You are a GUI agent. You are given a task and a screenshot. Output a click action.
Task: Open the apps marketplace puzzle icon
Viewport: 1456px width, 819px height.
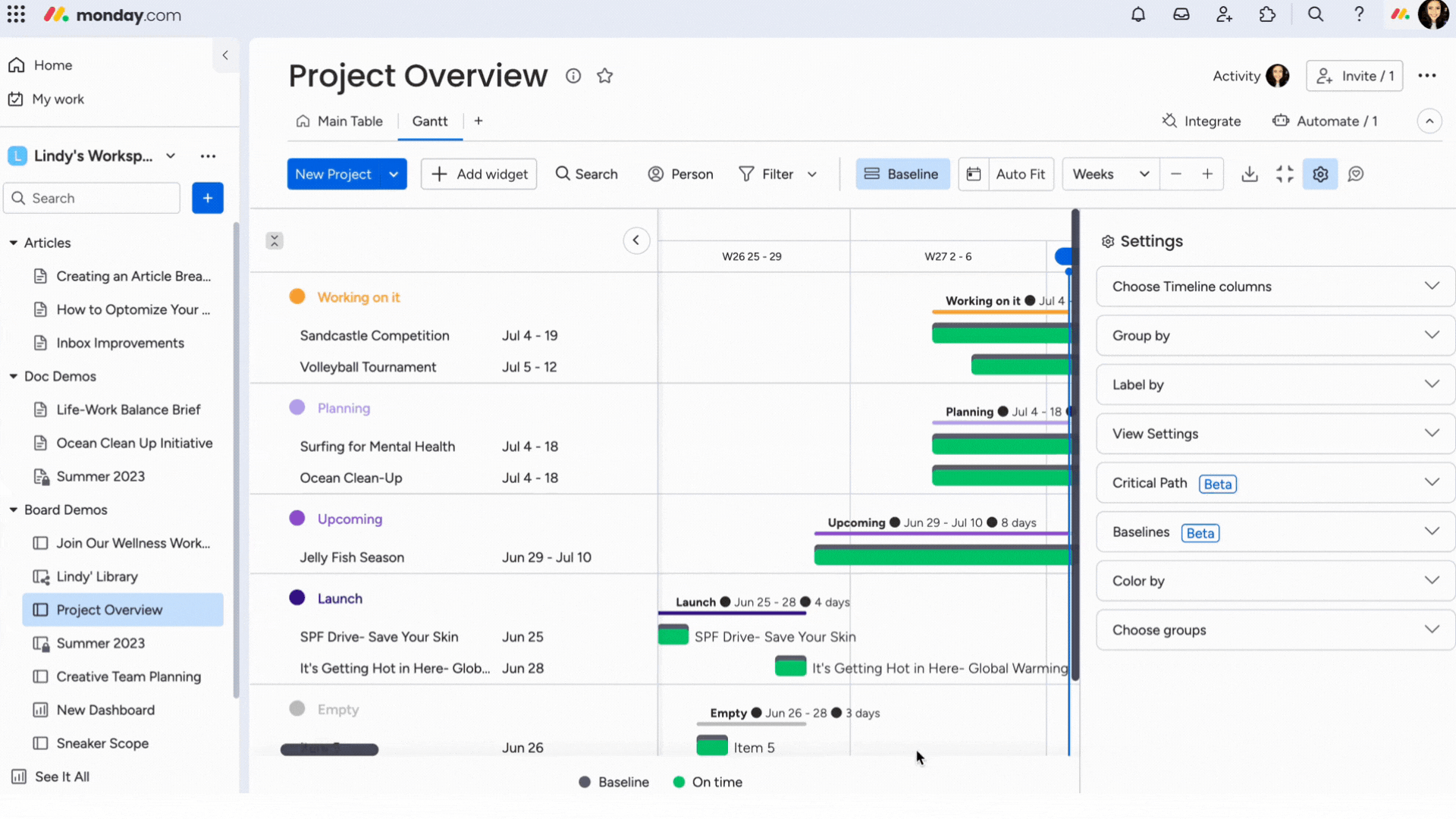click(1267, 14)
